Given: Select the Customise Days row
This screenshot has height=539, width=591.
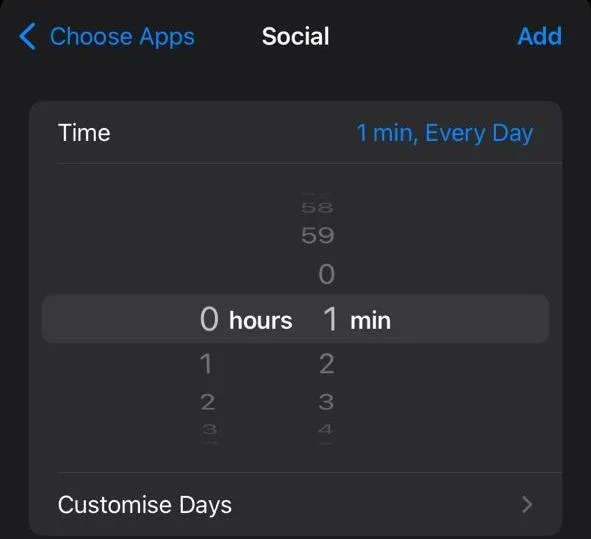Looking at the screenshot, I should pos(296,505).
